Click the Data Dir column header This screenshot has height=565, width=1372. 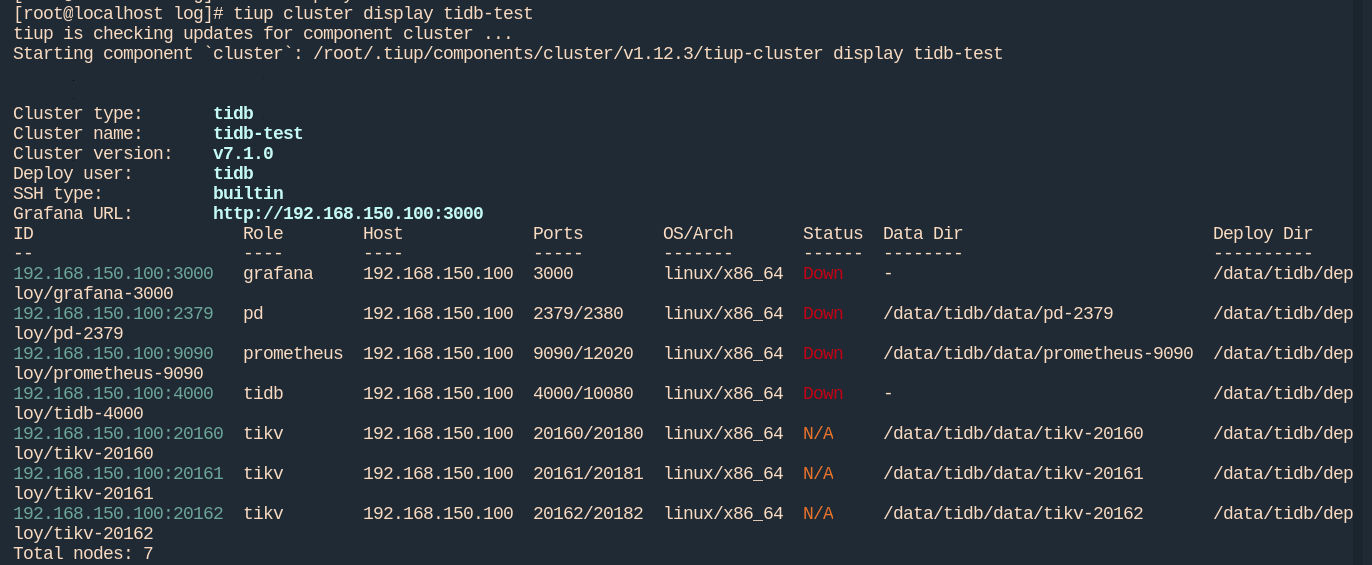point(923,233)
